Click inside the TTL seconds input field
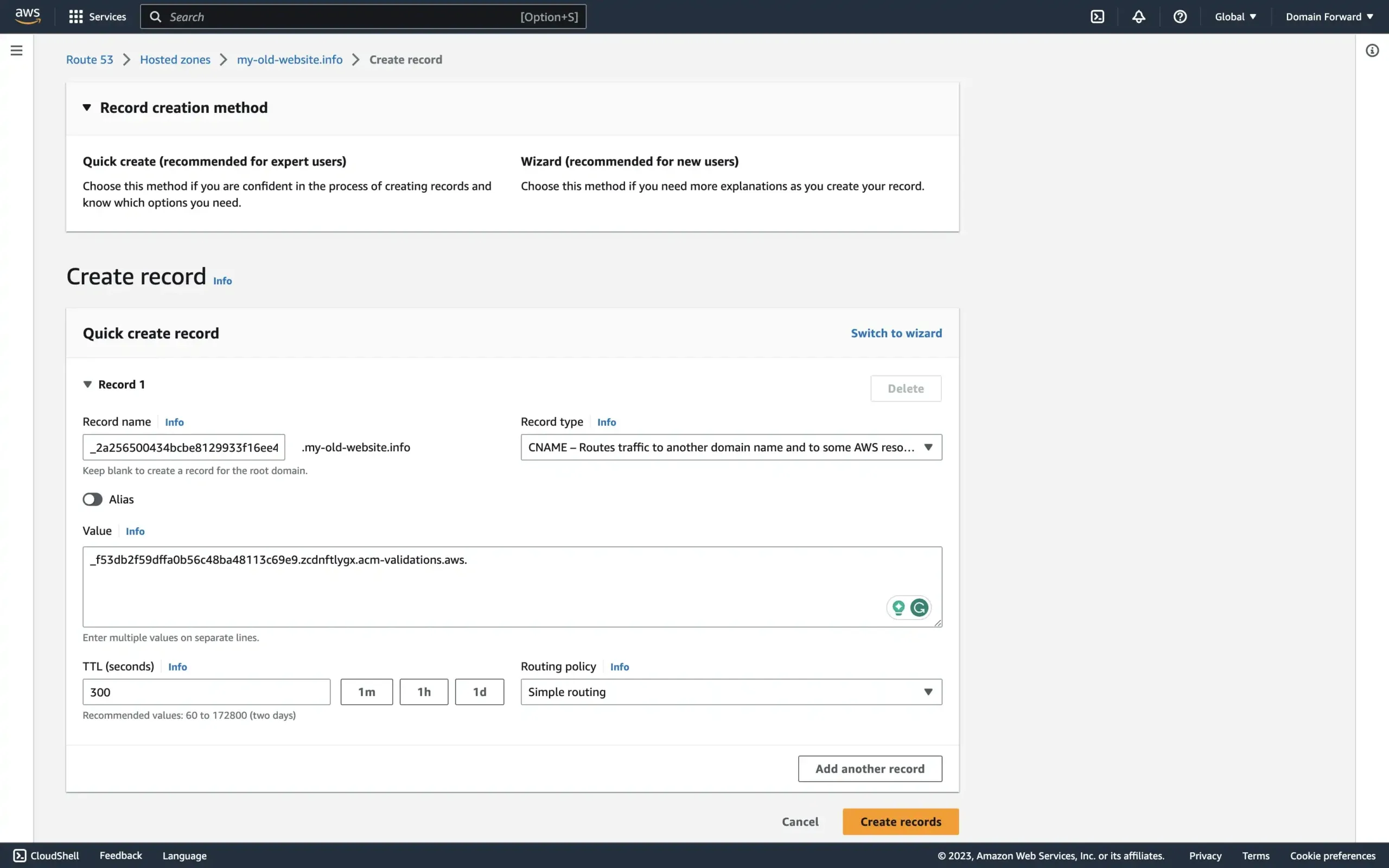 [x=206, y=692]
